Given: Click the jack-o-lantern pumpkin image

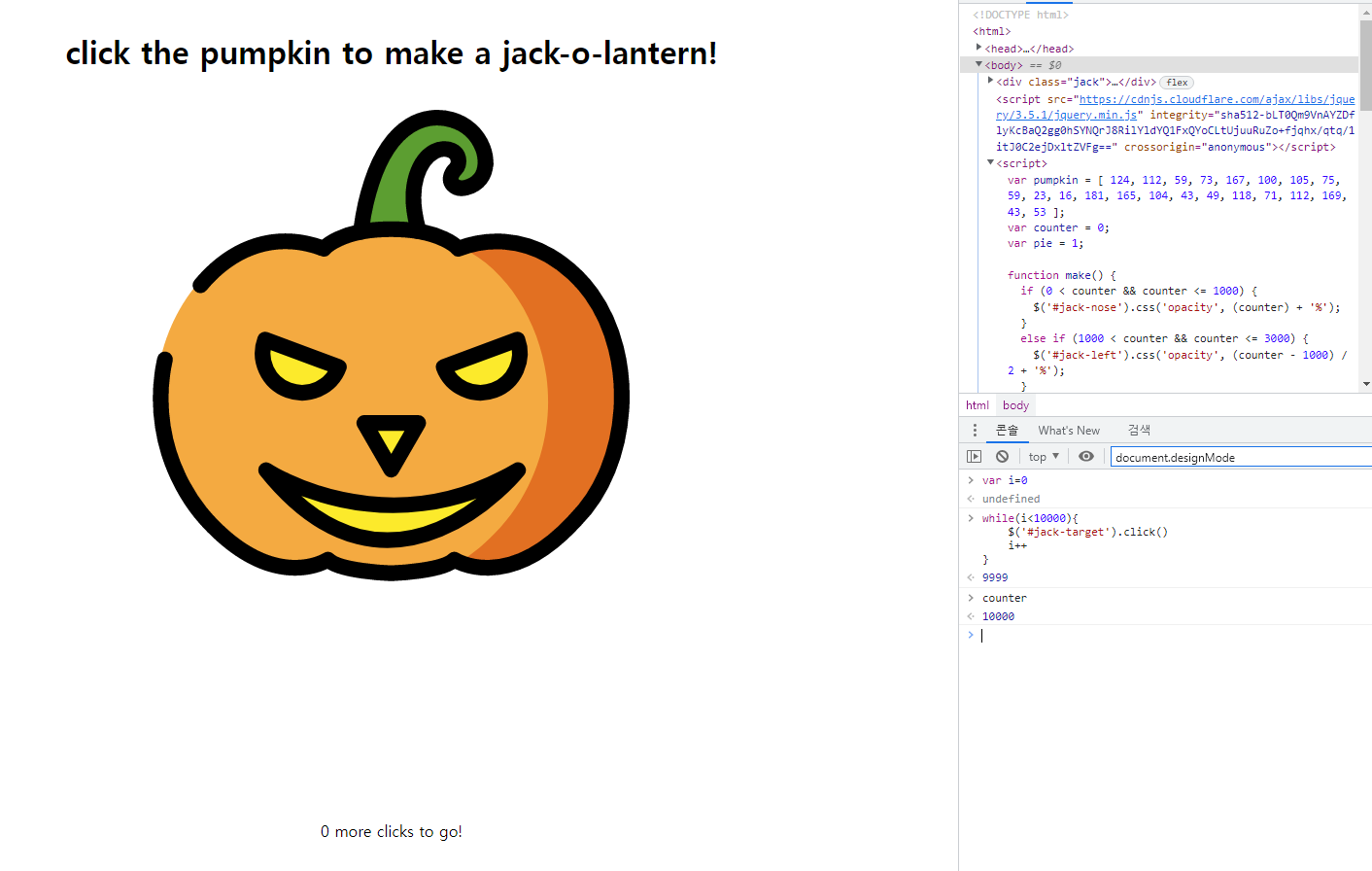Looking at the screenshot, I should (391, 345).
